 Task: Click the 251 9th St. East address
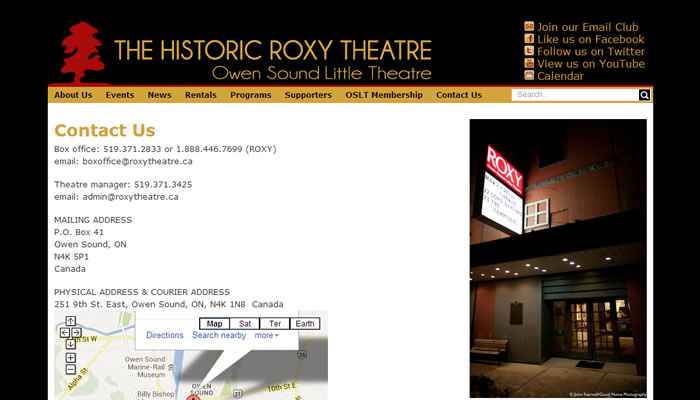click(x=169, y=304)
